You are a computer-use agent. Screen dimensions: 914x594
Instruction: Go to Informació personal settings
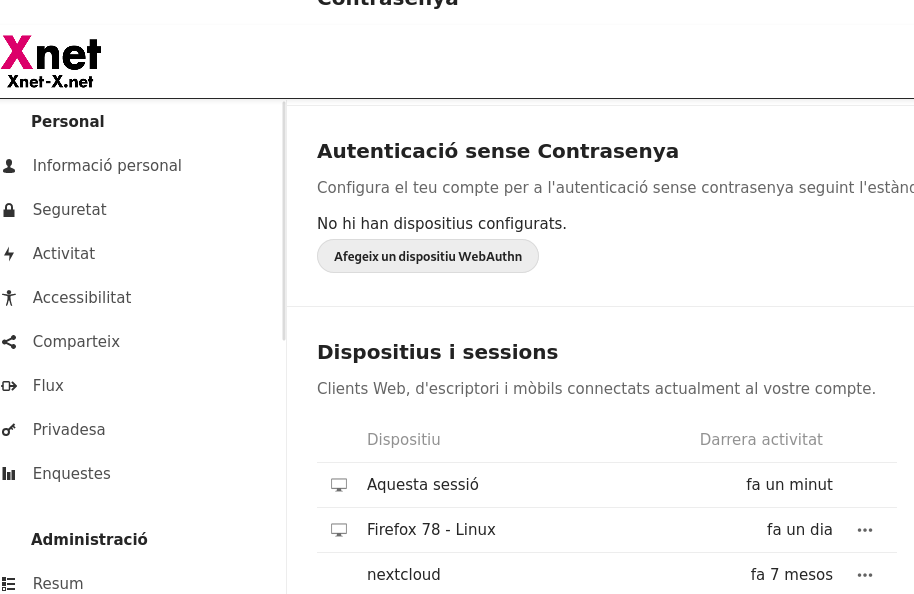click(x=107, y=166)
